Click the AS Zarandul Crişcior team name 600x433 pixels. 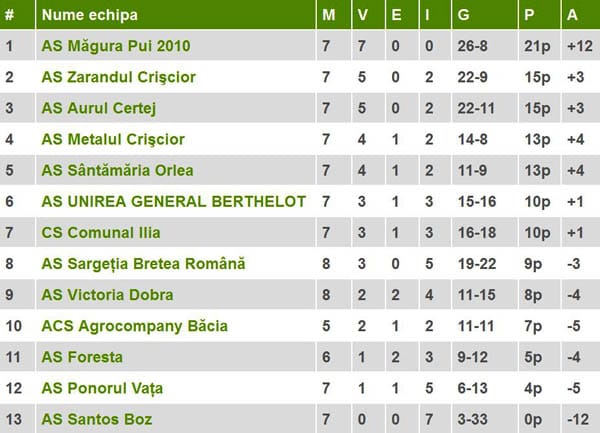click(x=119, y=77)
